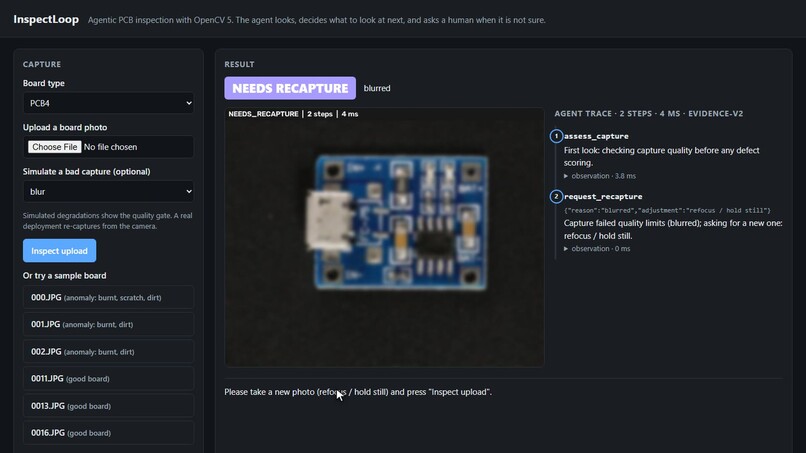The width and height of the screenshot is (806, 453).
Task: Click the Inspect upload button
Action: [x=60, y=251]
